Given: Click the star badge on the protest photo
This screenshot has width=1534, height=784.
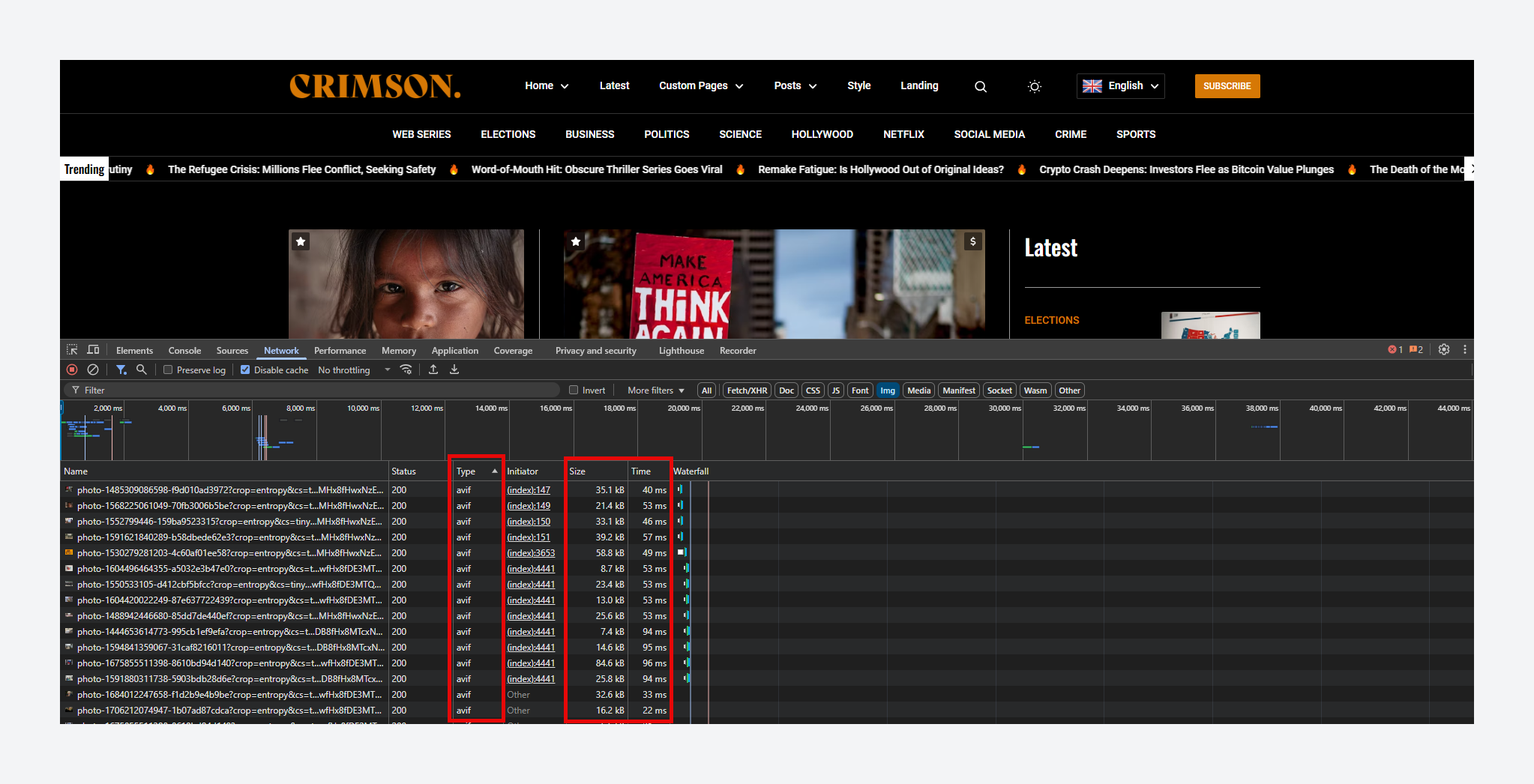Looking at the screenshot, I should [x=576, y=241].
